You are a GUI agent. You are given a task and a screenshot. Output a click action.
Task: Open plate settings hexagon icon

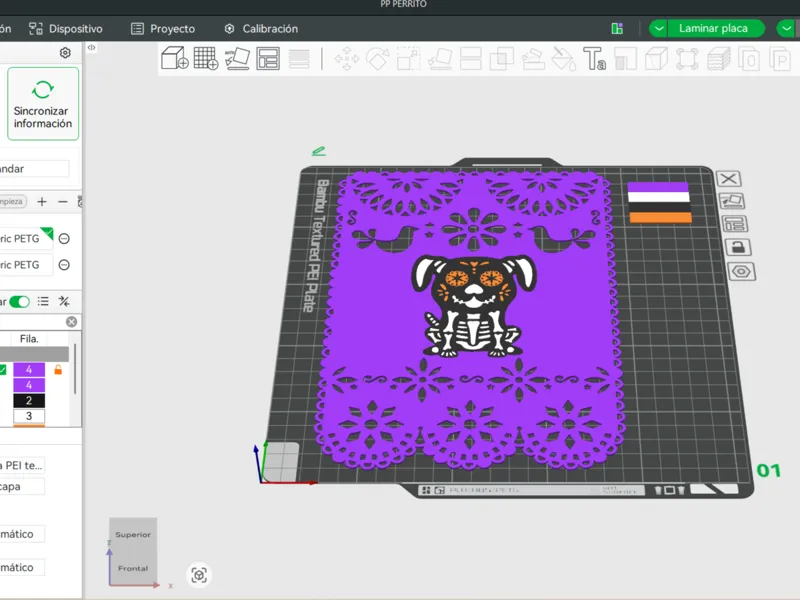(x=741, y=271)
